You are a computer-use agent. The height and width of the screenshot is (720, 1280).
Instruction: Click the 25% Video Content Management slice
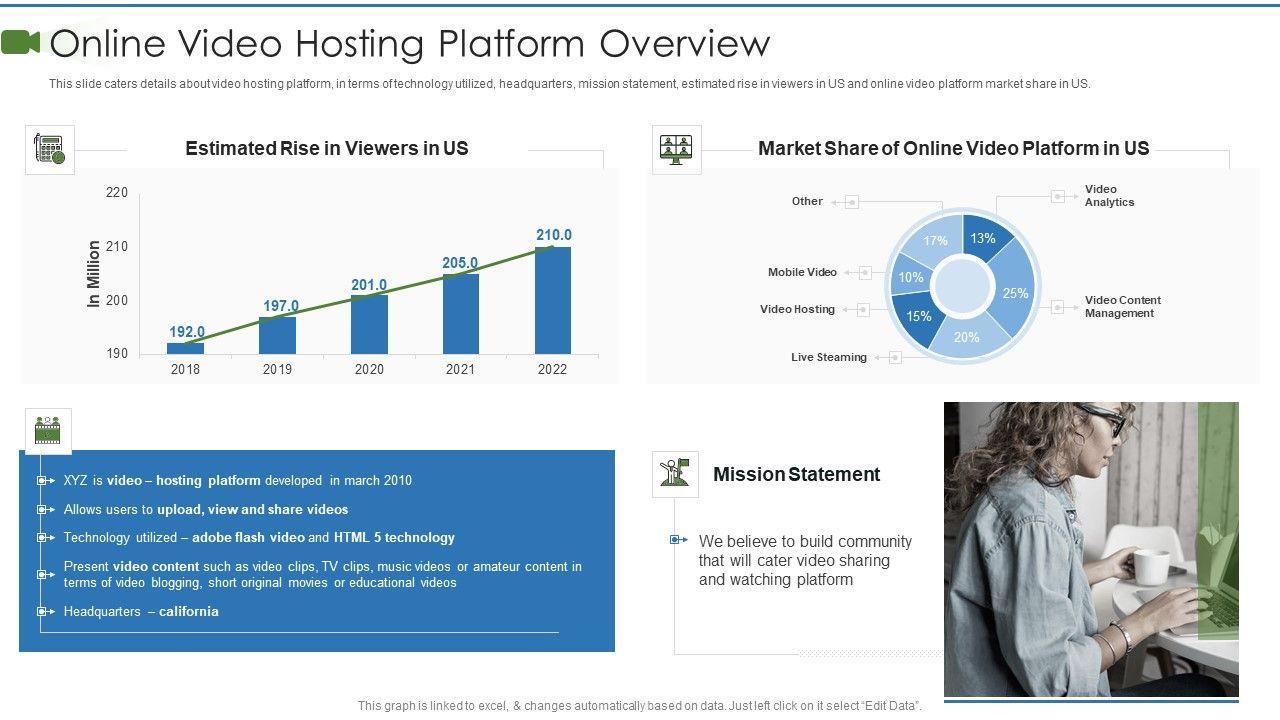(1015, 292)
